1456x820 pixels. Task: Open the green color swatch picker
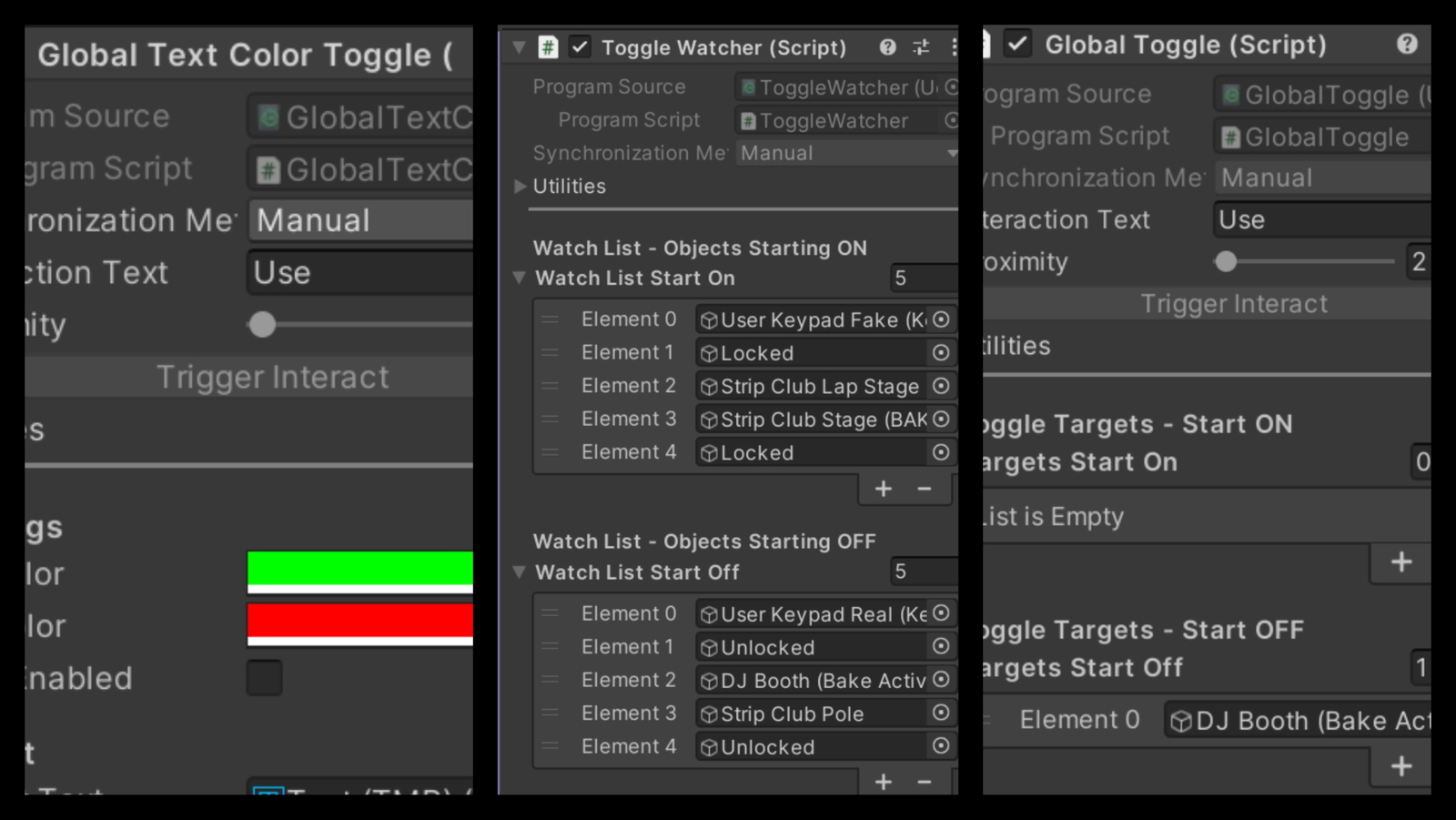tap(359, 569)
